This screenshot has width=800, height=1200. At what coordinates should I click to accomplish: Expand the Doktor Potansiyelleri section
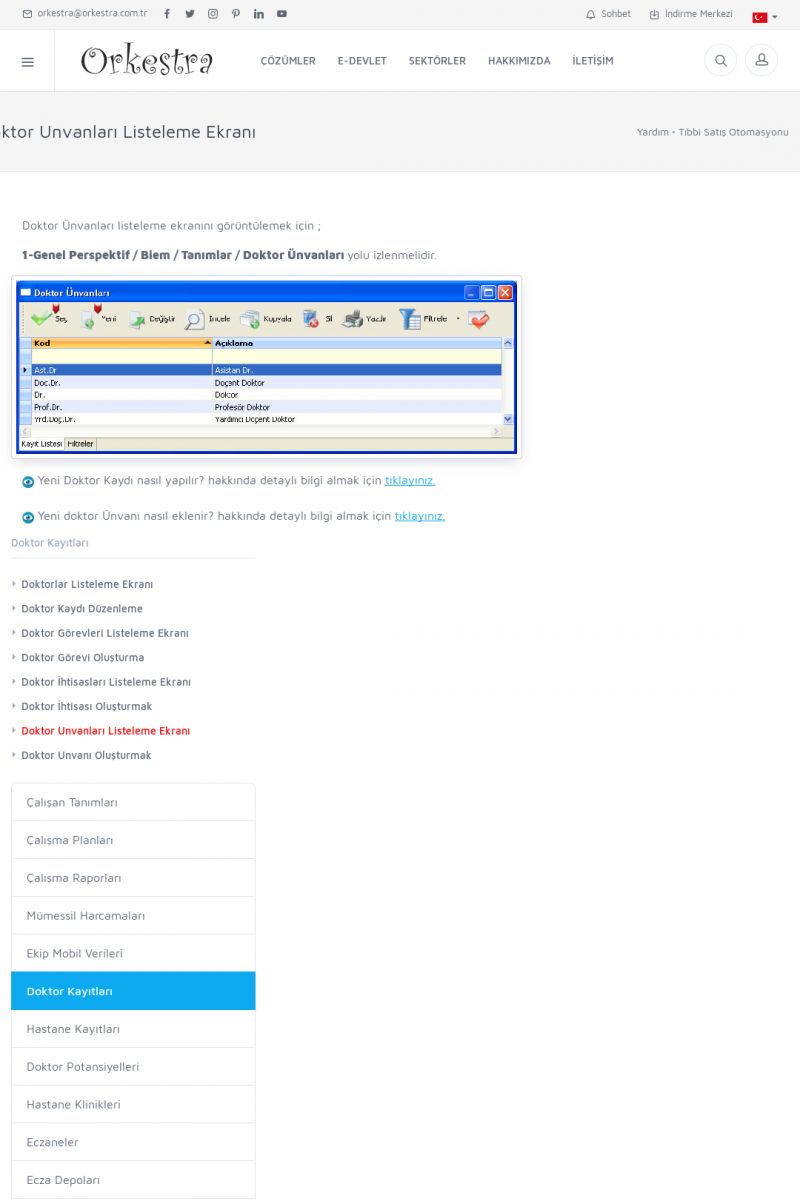[x=133, y=1067]
